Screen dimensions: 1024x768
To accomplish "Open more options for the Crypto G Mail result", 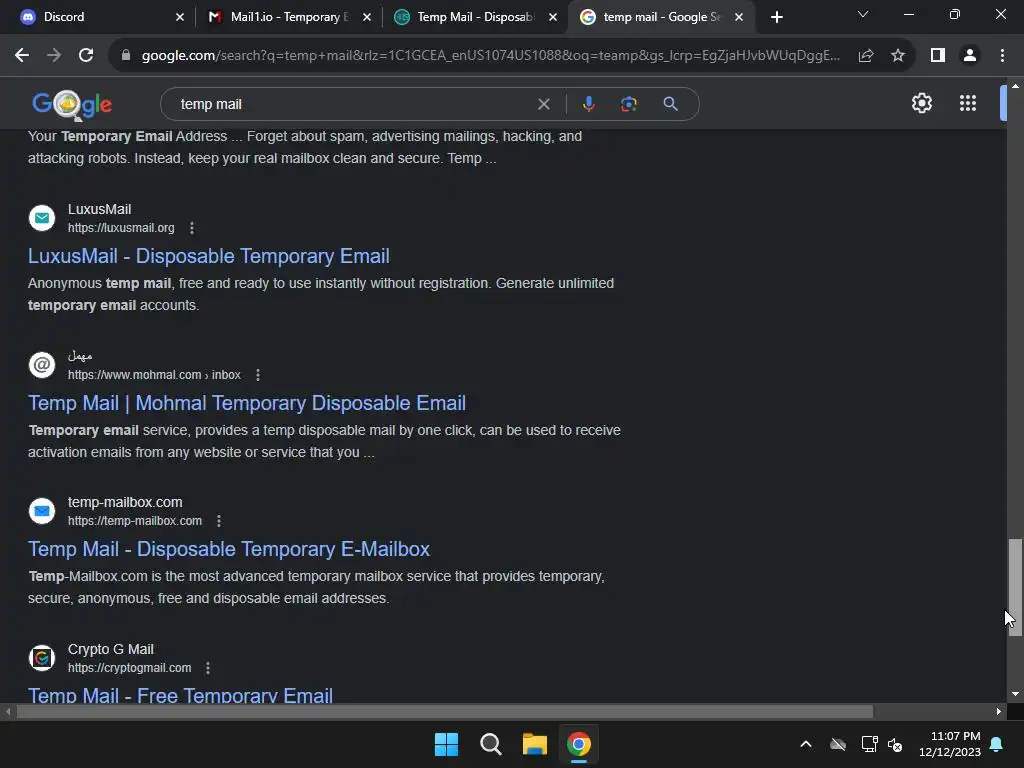I will click(208, 668).
